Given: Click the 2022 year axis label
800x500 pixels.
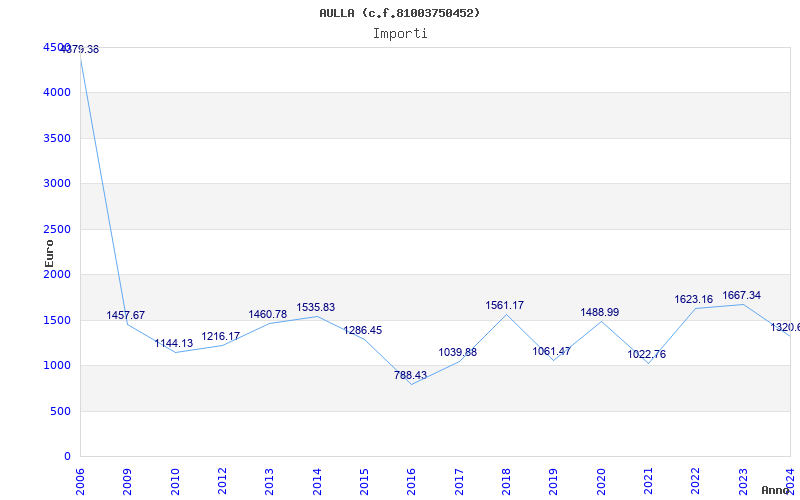Looking at the screenshot, I should coord(696,482).
